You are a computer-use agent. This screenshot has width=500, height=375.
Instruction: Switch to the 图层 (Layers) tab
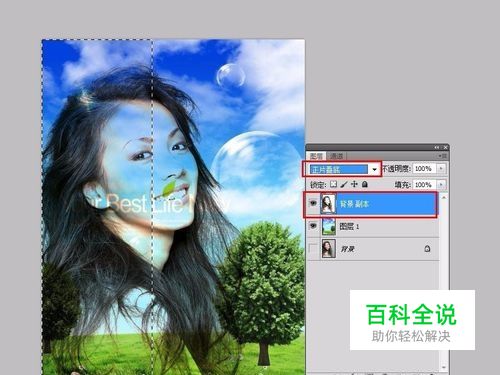pyautogui.click(x=316, y=156)
